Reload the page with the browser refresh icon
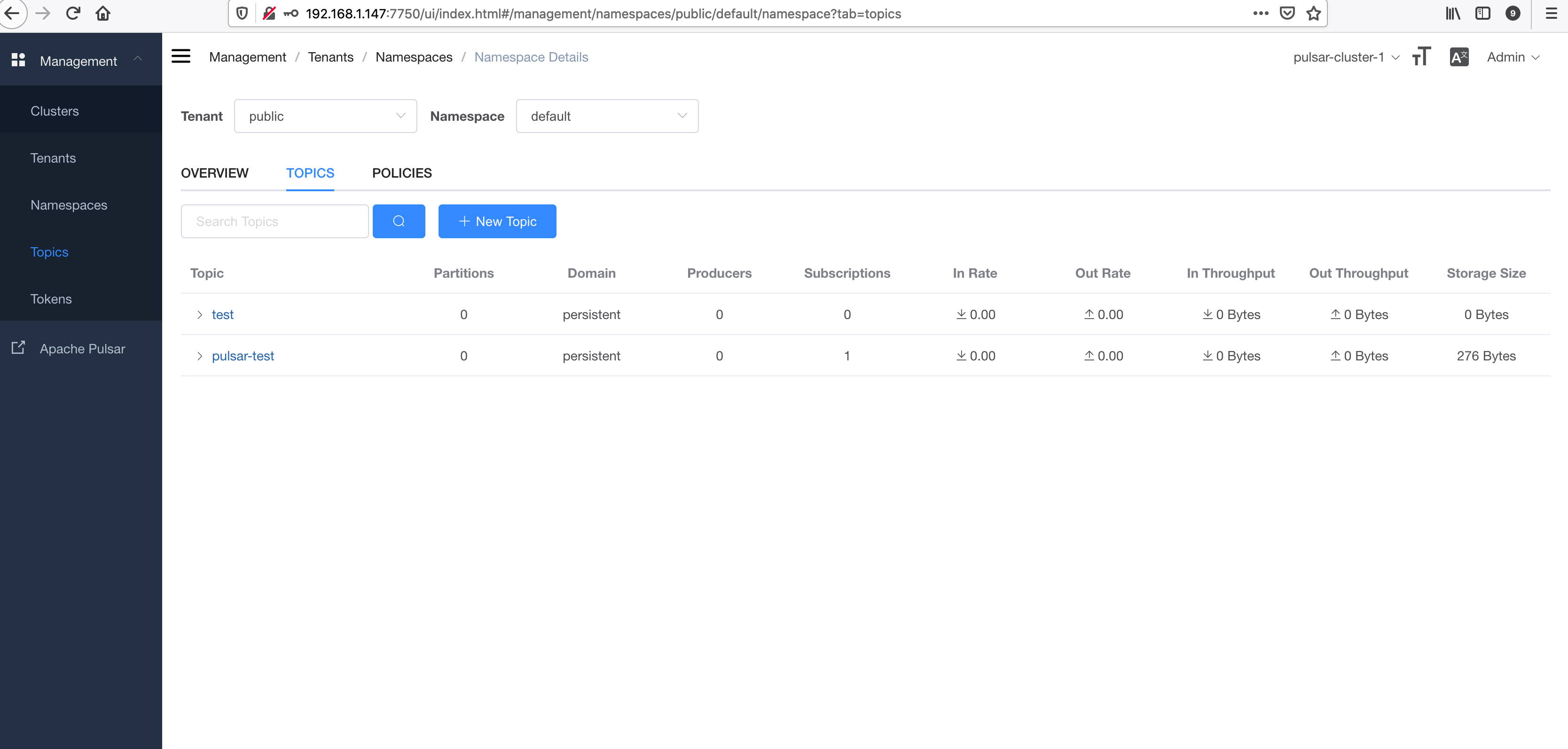This screenshot has width=1568, height=749. tap(73, 13)
